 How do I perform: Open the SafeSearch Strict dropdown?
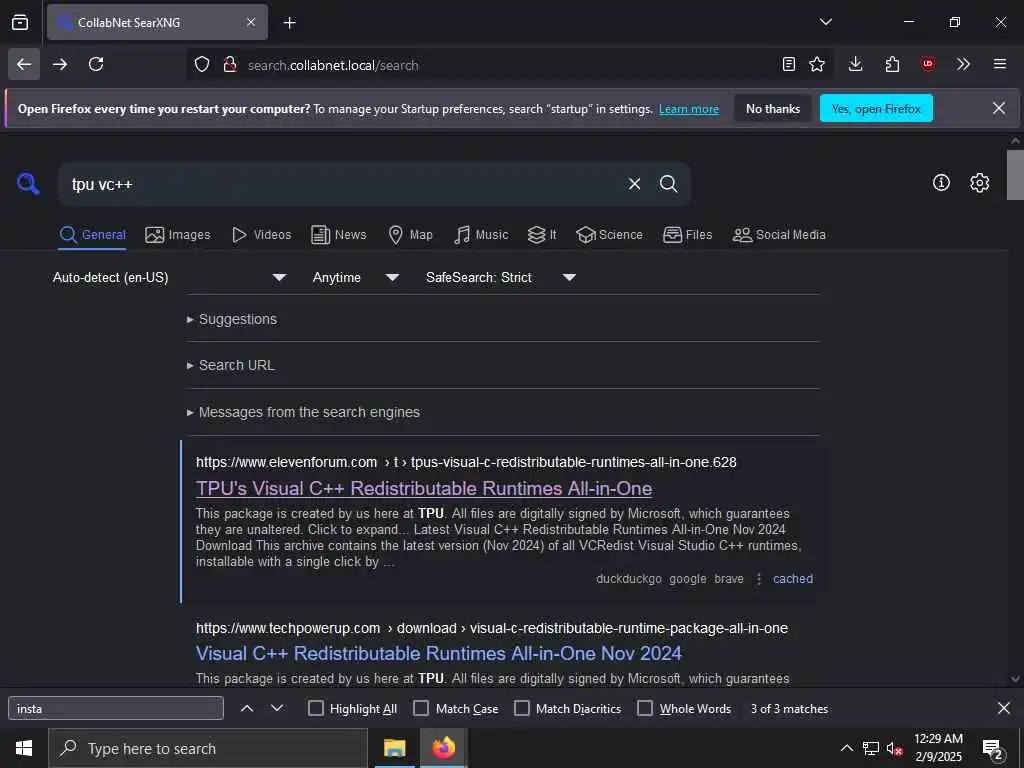[x=500, y=278]
